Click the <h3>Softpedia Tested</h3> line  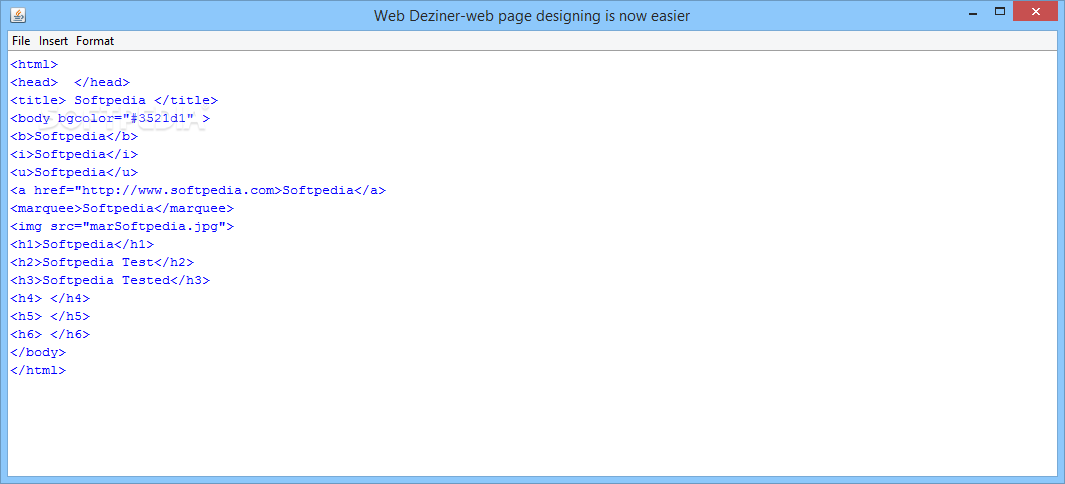[x=110, y=280]
